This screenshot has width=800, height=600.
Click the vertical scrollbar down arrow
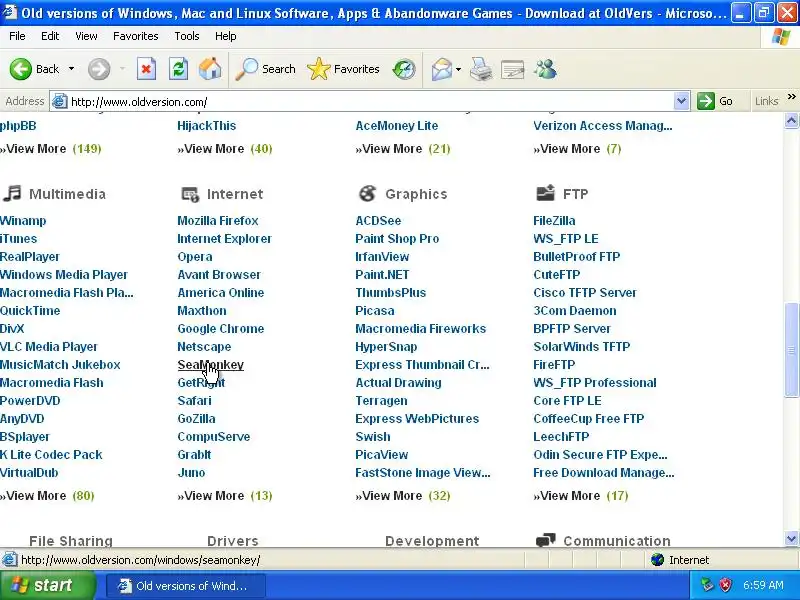791,538
